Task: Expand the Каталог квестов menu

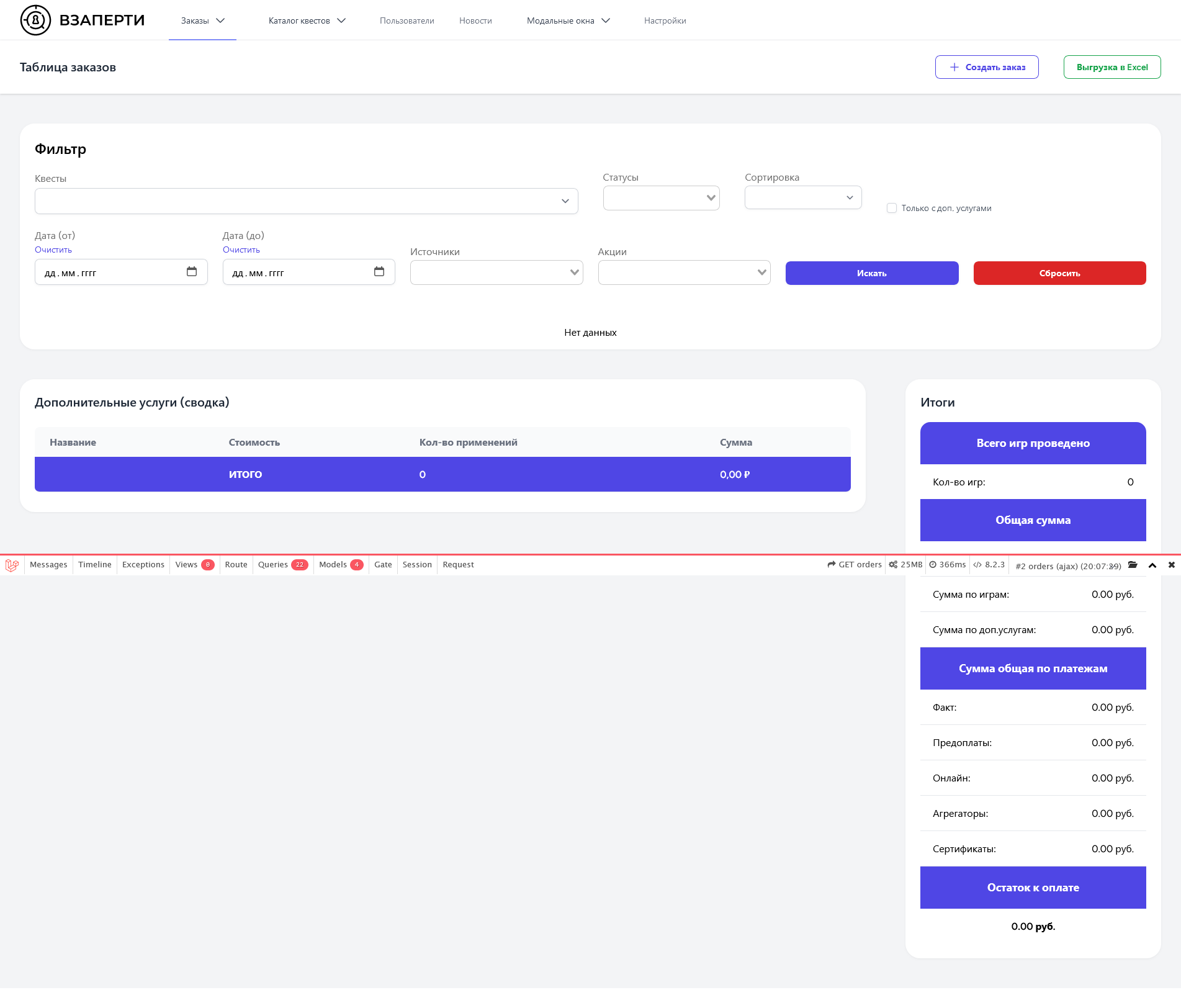Action: [x=307, y=20]
